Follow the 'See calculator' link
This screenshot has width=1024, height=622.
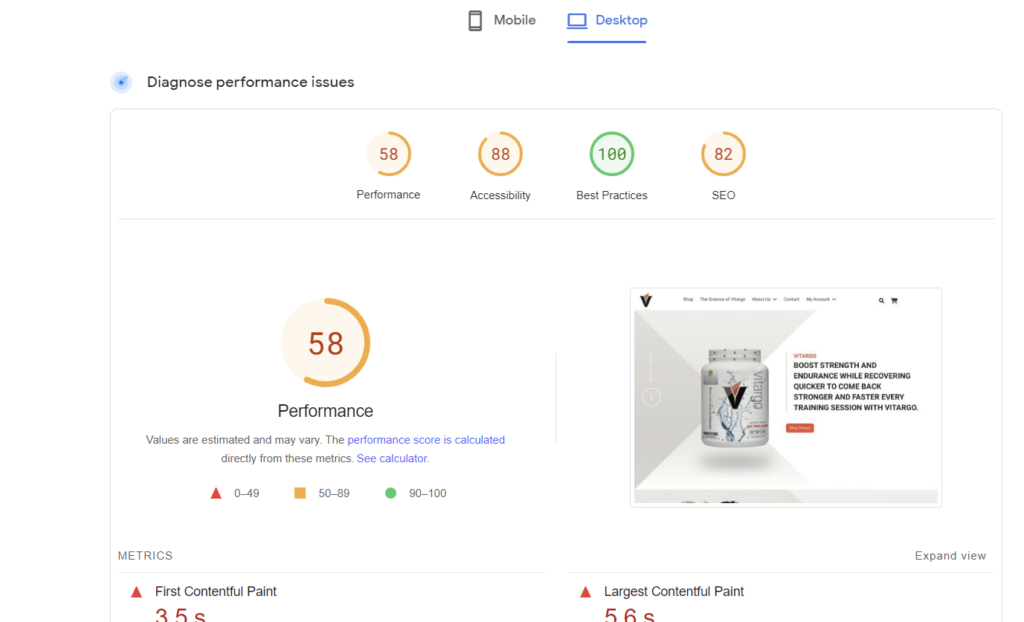[x=392, y=459]
